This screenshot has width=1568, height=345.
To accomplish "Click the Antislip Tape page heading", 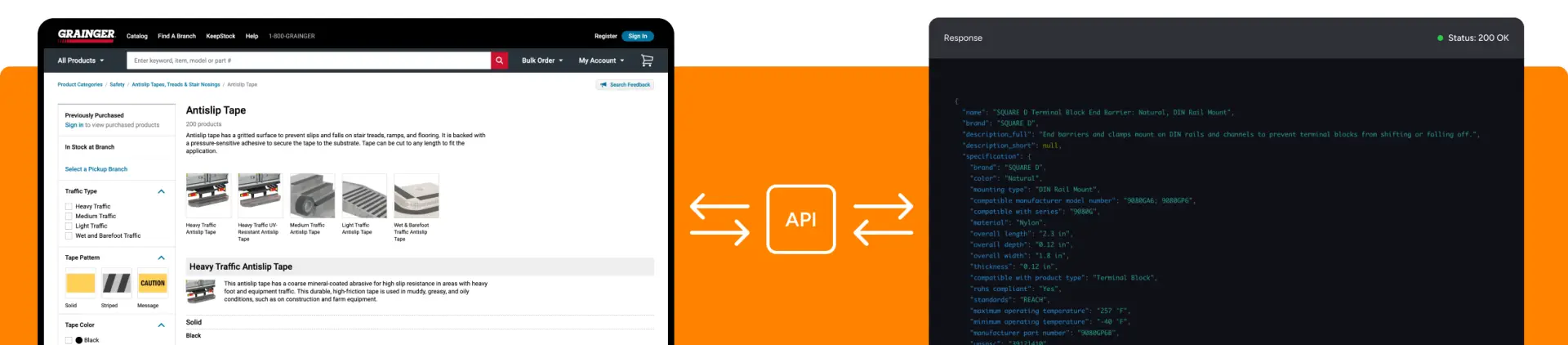I will [x=216, y=110].
